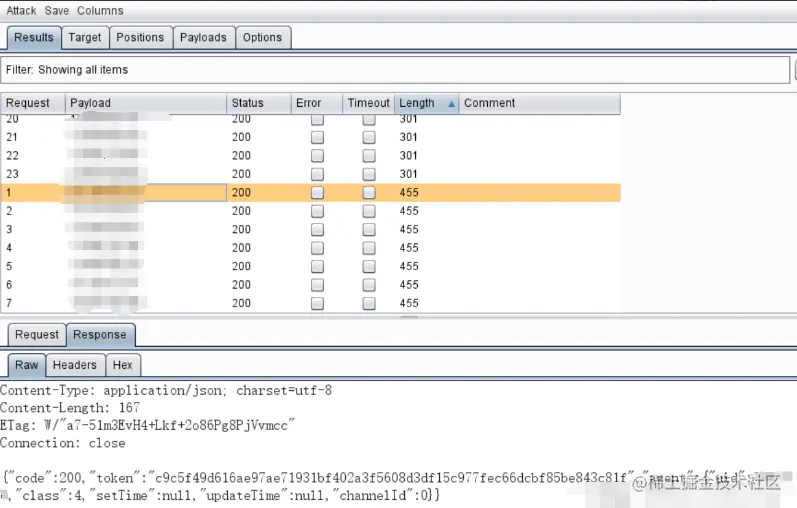This screenshot has width=797, height=508.
Task: Select request row number 7
Action: (x=310, y=304)
